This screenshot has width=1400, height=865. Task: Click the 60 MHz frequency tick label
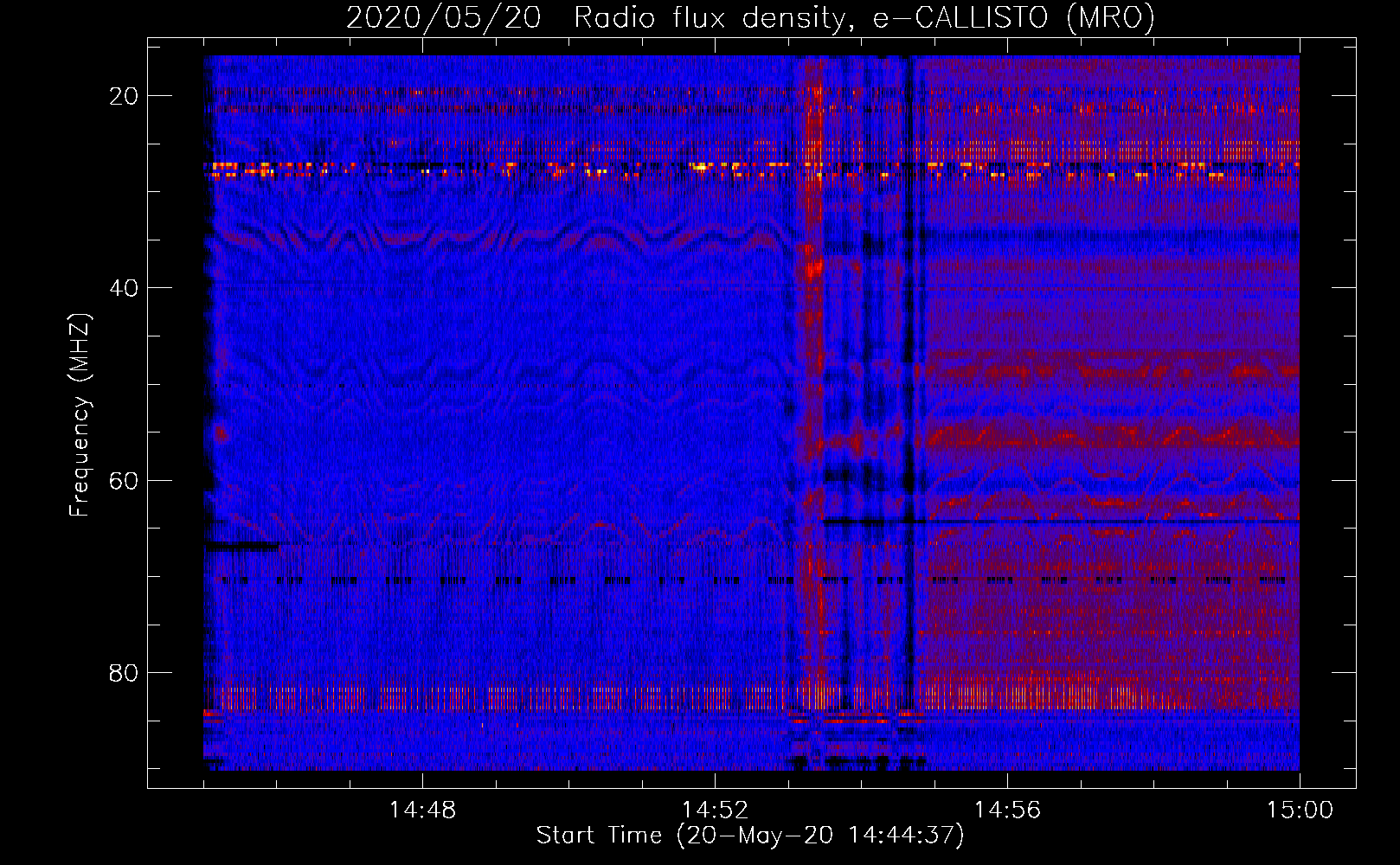pyautogui.click(x=124, y=481)
